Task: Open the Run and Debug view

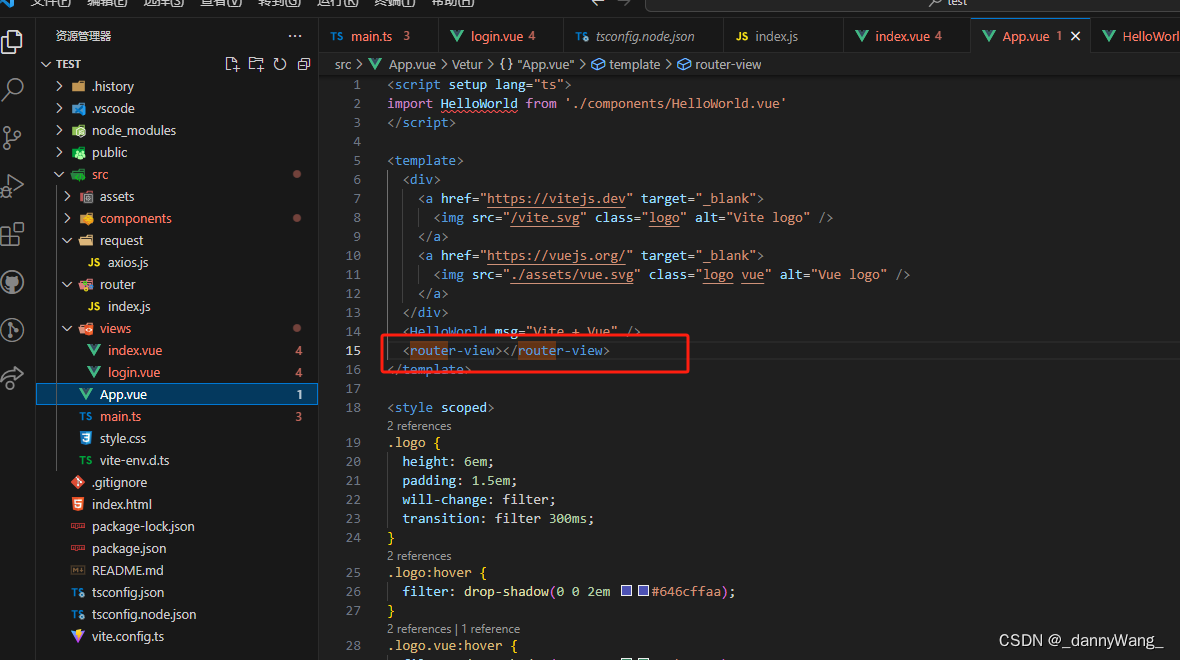Action: pos(13,186)
